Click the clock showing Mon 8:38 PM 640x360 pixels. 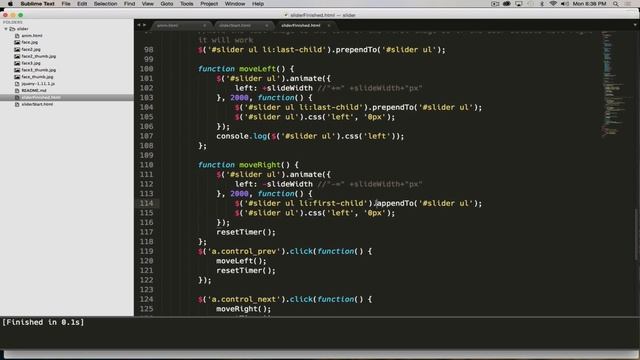[x=589, y=4]
